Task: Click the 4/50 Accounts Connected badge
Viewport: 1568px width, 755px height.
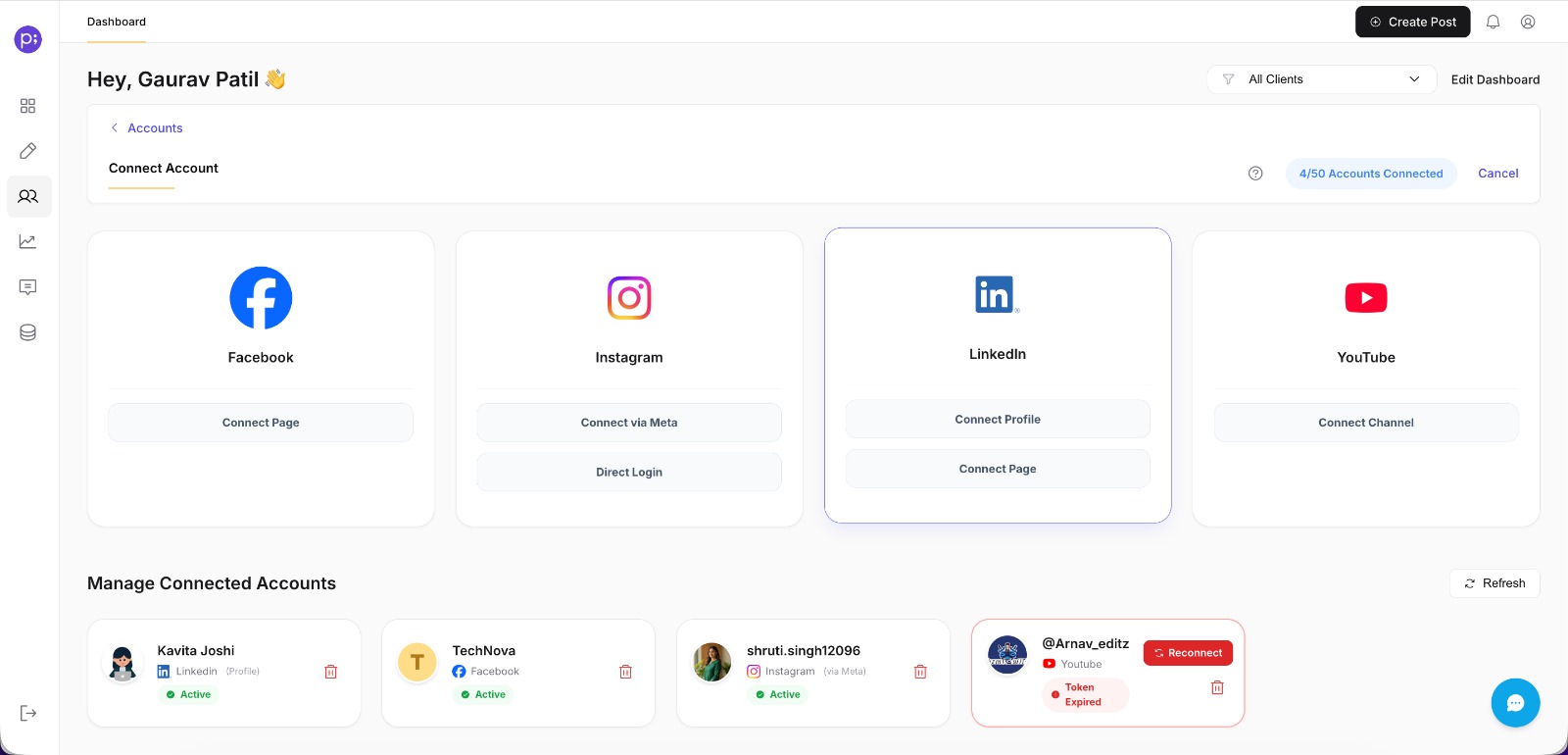Action: (x=1371, y=174)
